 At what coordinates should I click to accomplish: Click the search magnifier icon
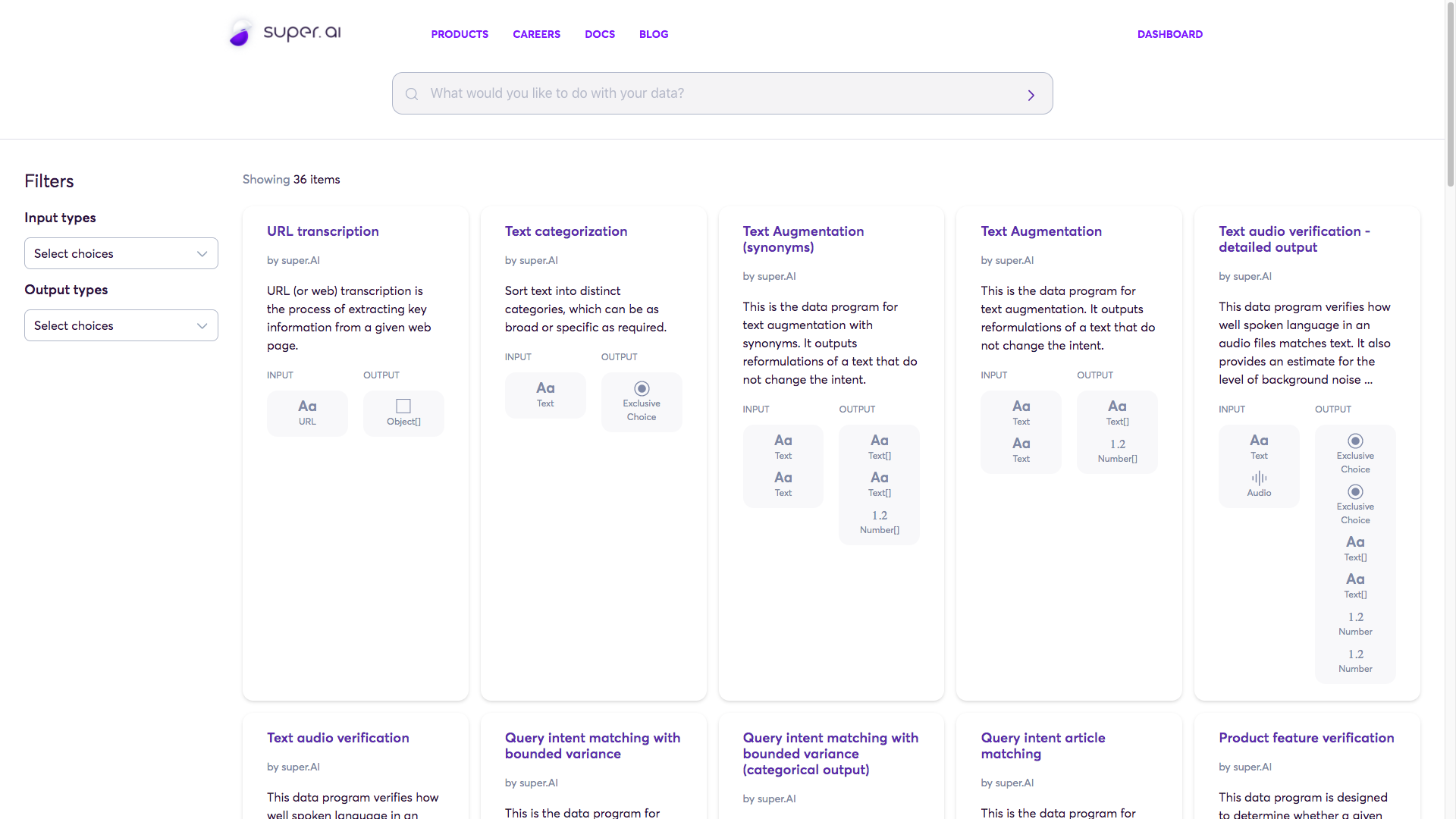coord(412,94)
